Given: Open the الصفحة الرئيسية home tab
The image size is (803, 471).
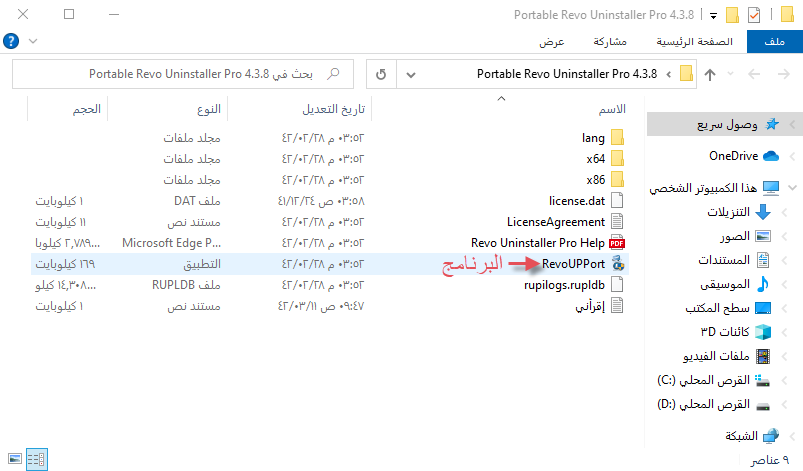Looking at the screenshot, I should click(694, 41).
